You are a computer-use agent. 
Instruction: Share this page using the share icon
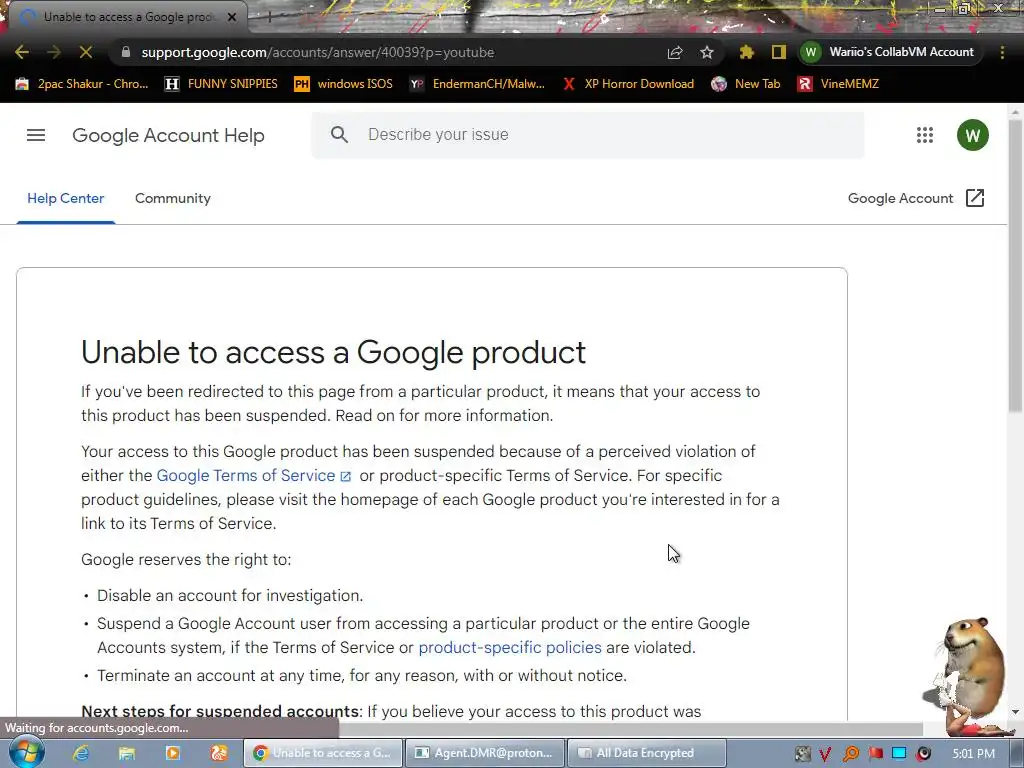pos(675,52)
